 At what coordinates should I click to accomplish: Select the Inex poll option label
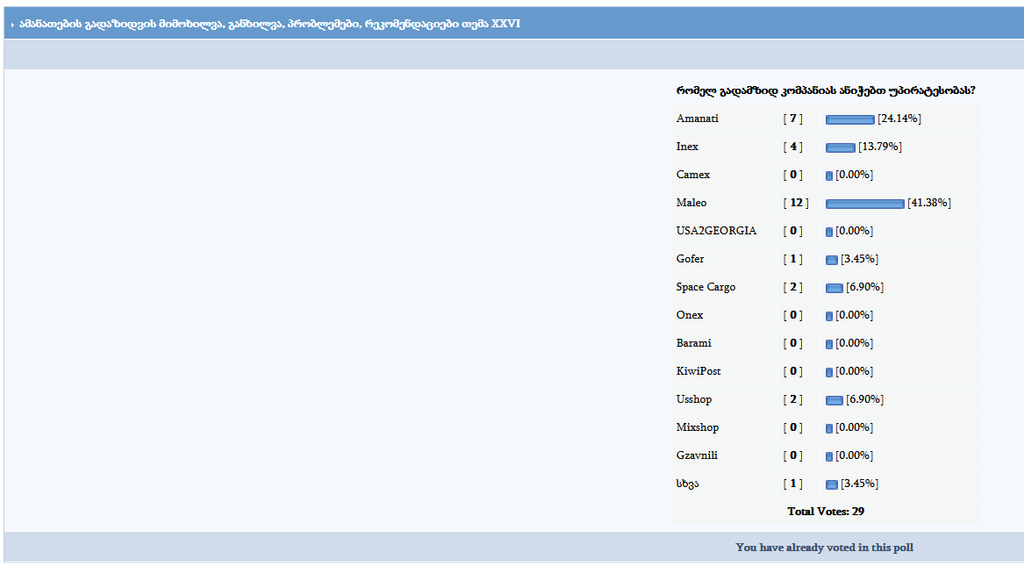(x=687, y=146)
